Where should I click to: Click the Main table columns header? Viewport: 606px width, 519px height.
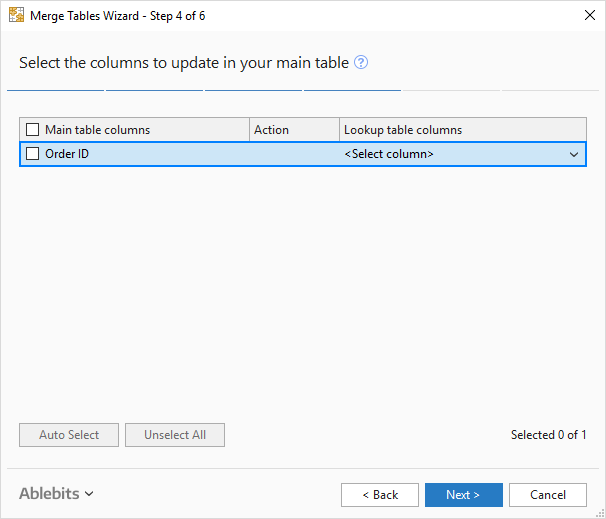[x=97, y=130]
